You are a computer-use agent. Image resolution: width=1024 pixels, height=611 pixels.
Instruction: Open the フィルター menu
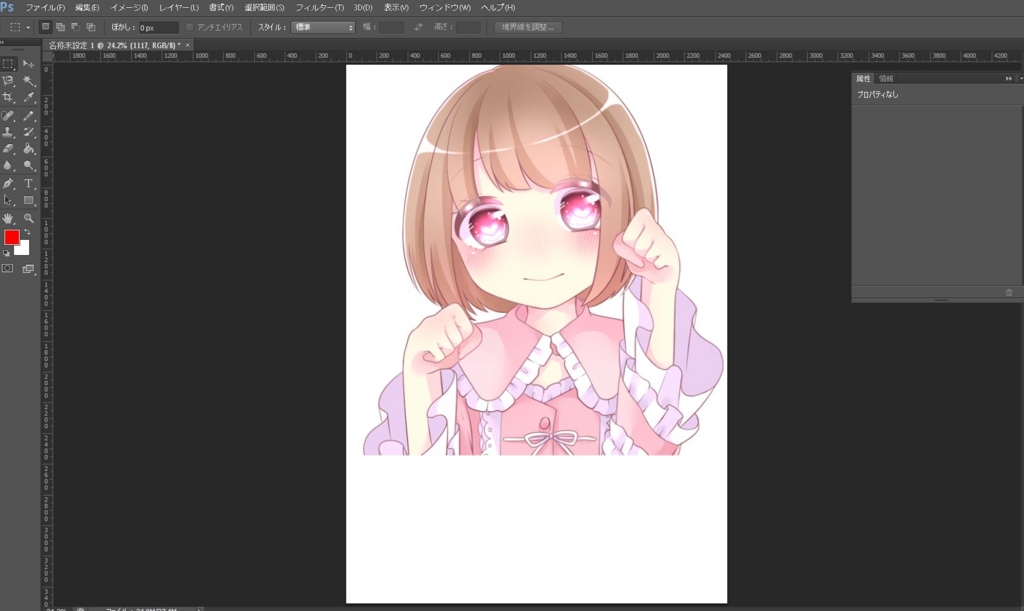pos(319,7)
